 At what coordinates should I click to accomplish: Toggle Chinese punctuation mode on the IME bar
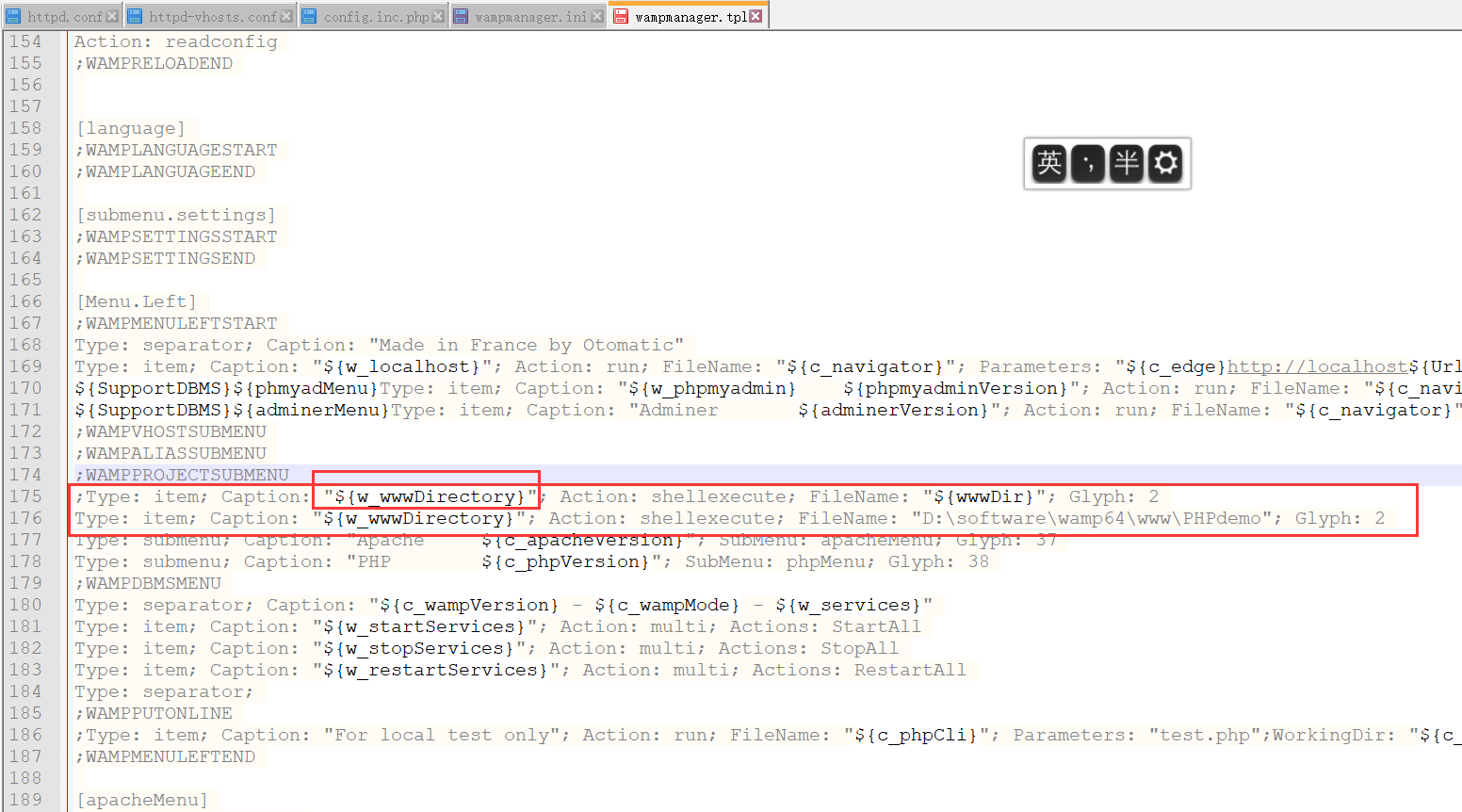[1088, 163]
